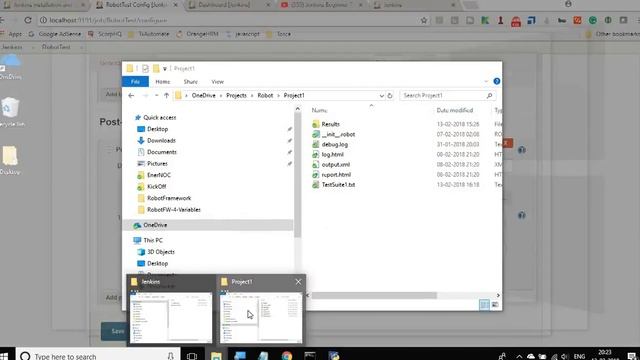Viewport: 640px width, 360px height.
Task: Click the navigation pane vertical scrollbar
Action: (298, 176)
